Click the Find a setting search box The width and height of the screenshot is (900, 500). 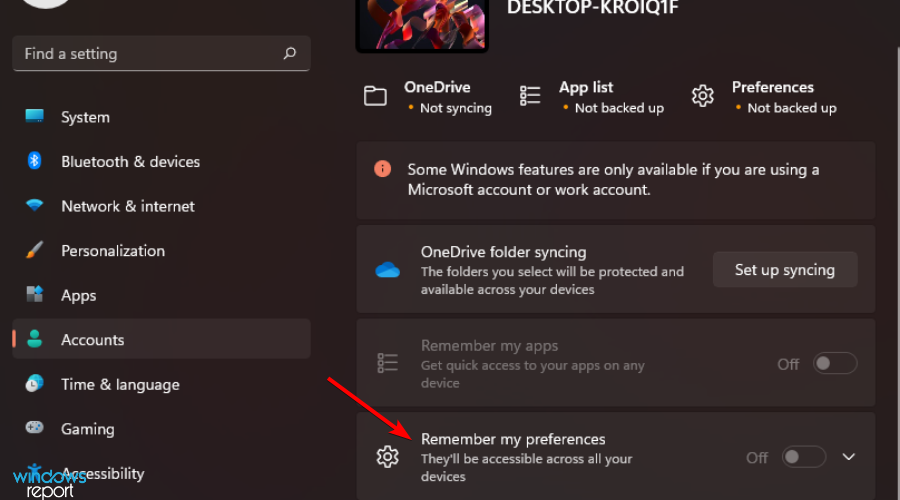pyautogui.click(x=150, y=54)
